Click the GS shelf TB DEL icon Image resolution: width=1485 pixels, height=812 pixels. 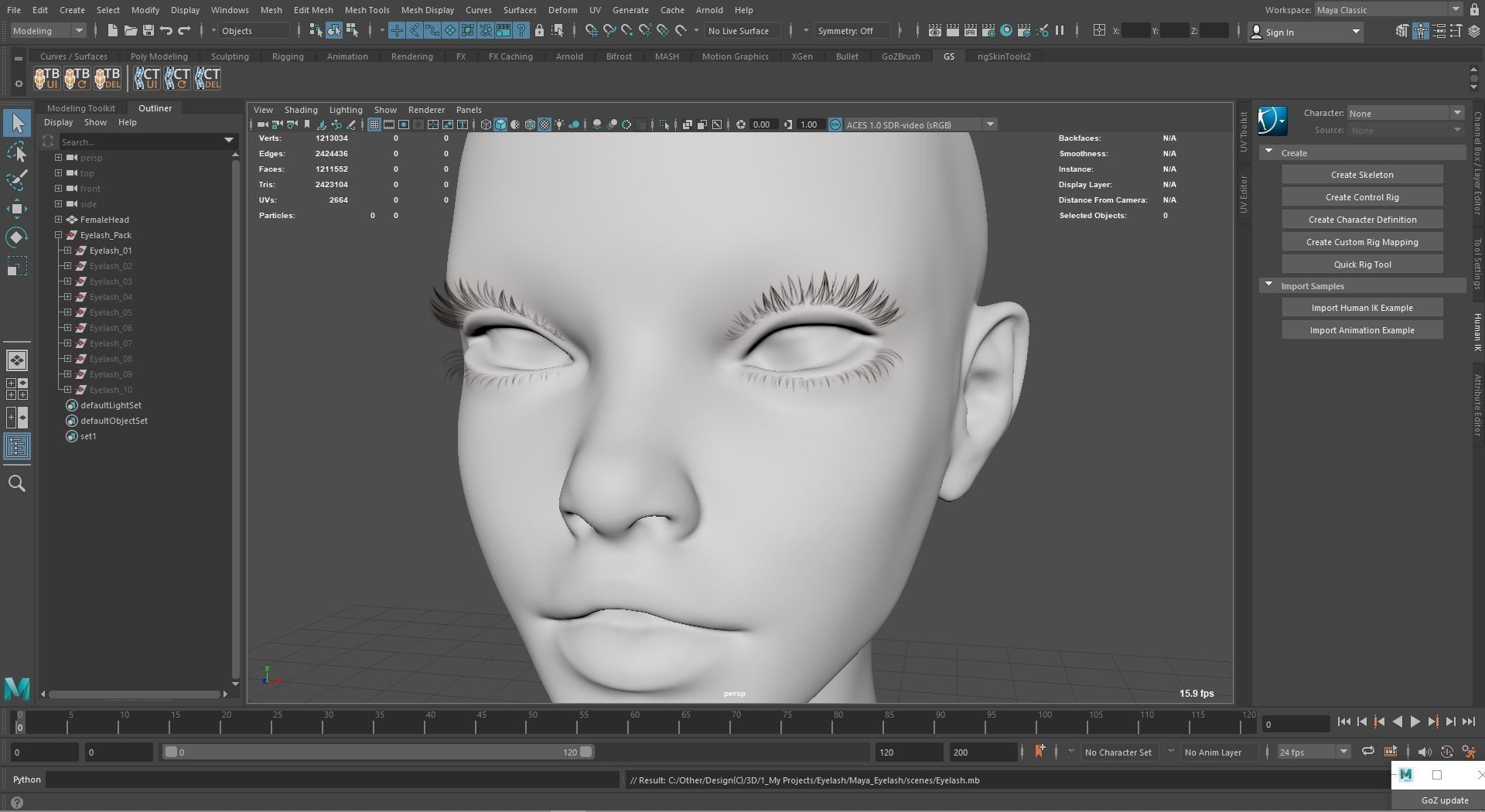click(108, 78)
